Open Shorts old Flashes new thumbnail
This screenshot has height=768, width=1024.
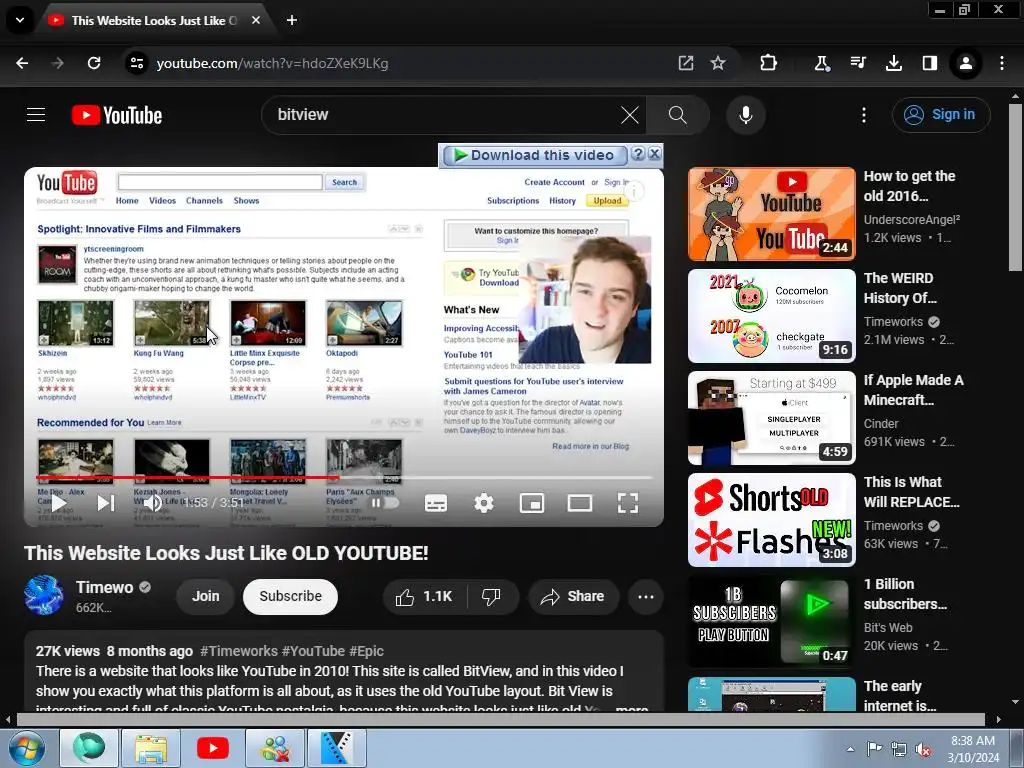pyautogui.click(x=771, y=520)
